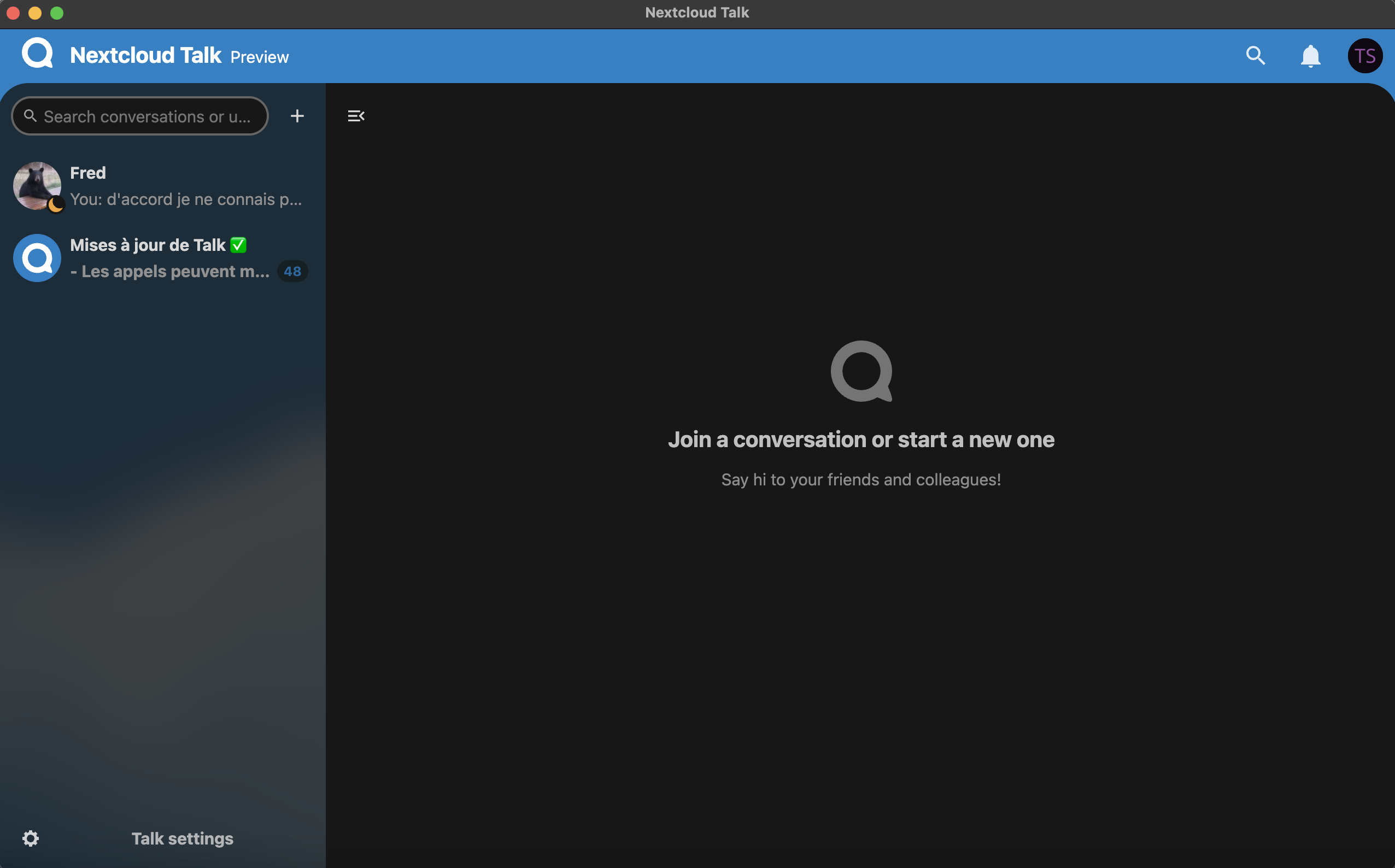Click the Preview label in header
Image resolution: width=1395 pixels, height=868 pixels.
point(260,57)
